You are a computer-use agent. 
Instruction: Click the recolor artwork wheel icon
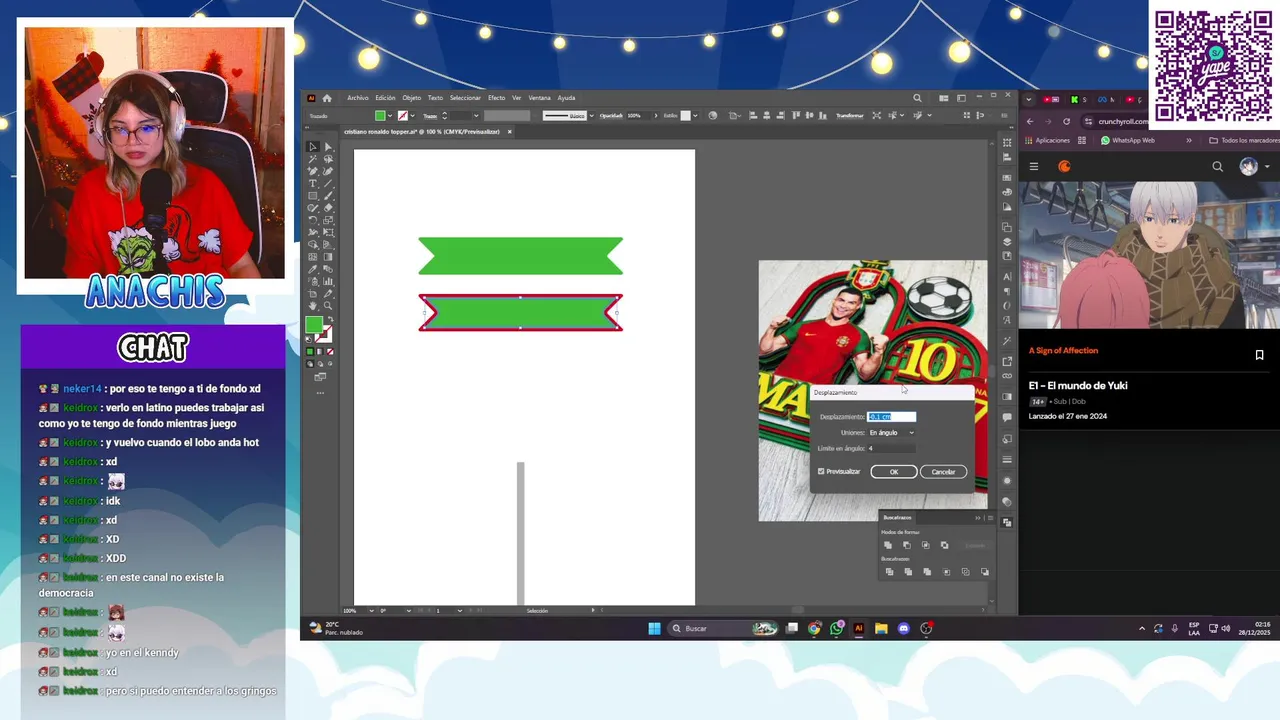[x=713, y=115]
